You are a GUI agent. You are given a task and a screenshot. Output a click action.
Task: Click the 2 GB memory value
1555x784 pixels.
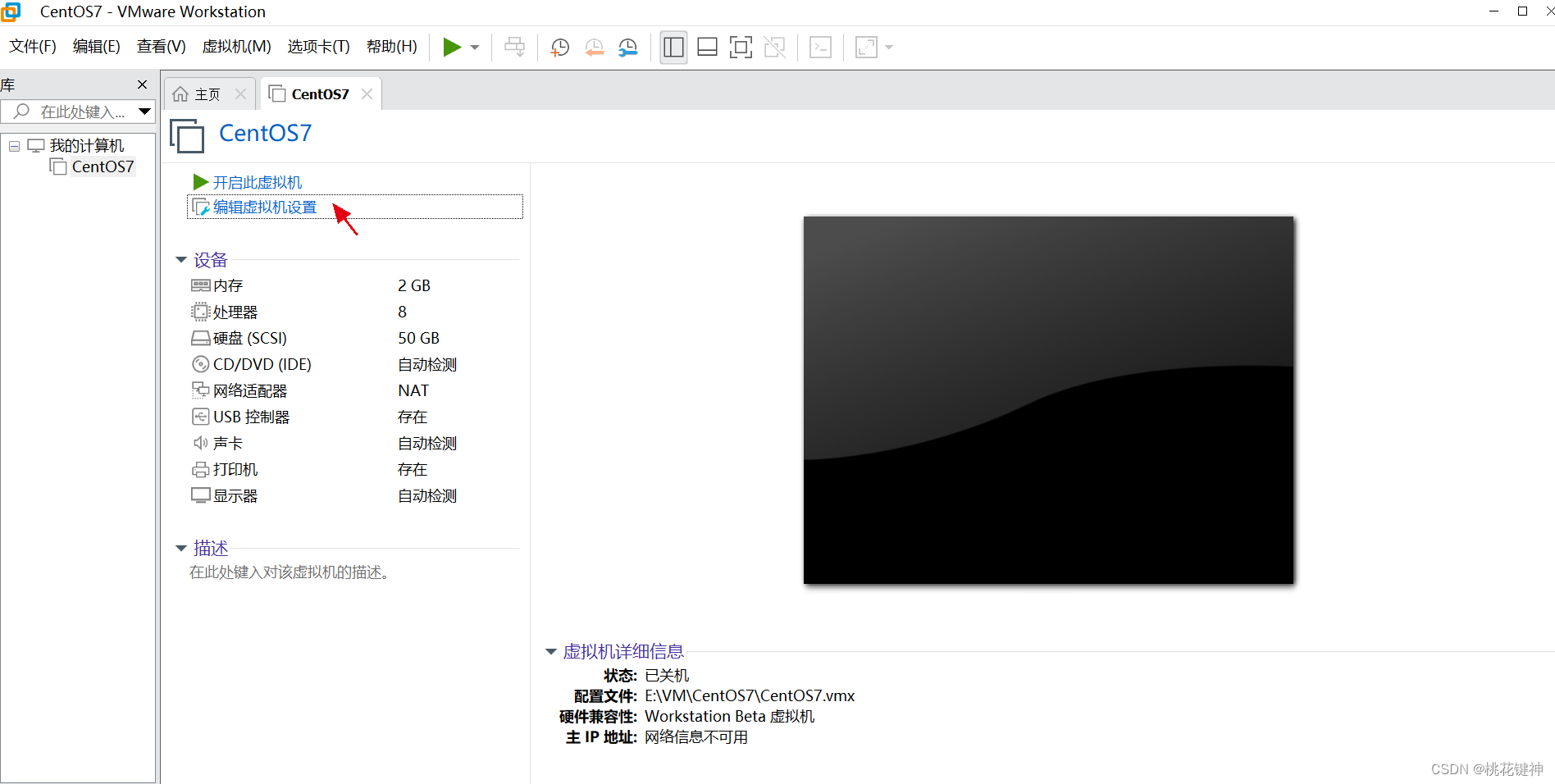point(414,285)
